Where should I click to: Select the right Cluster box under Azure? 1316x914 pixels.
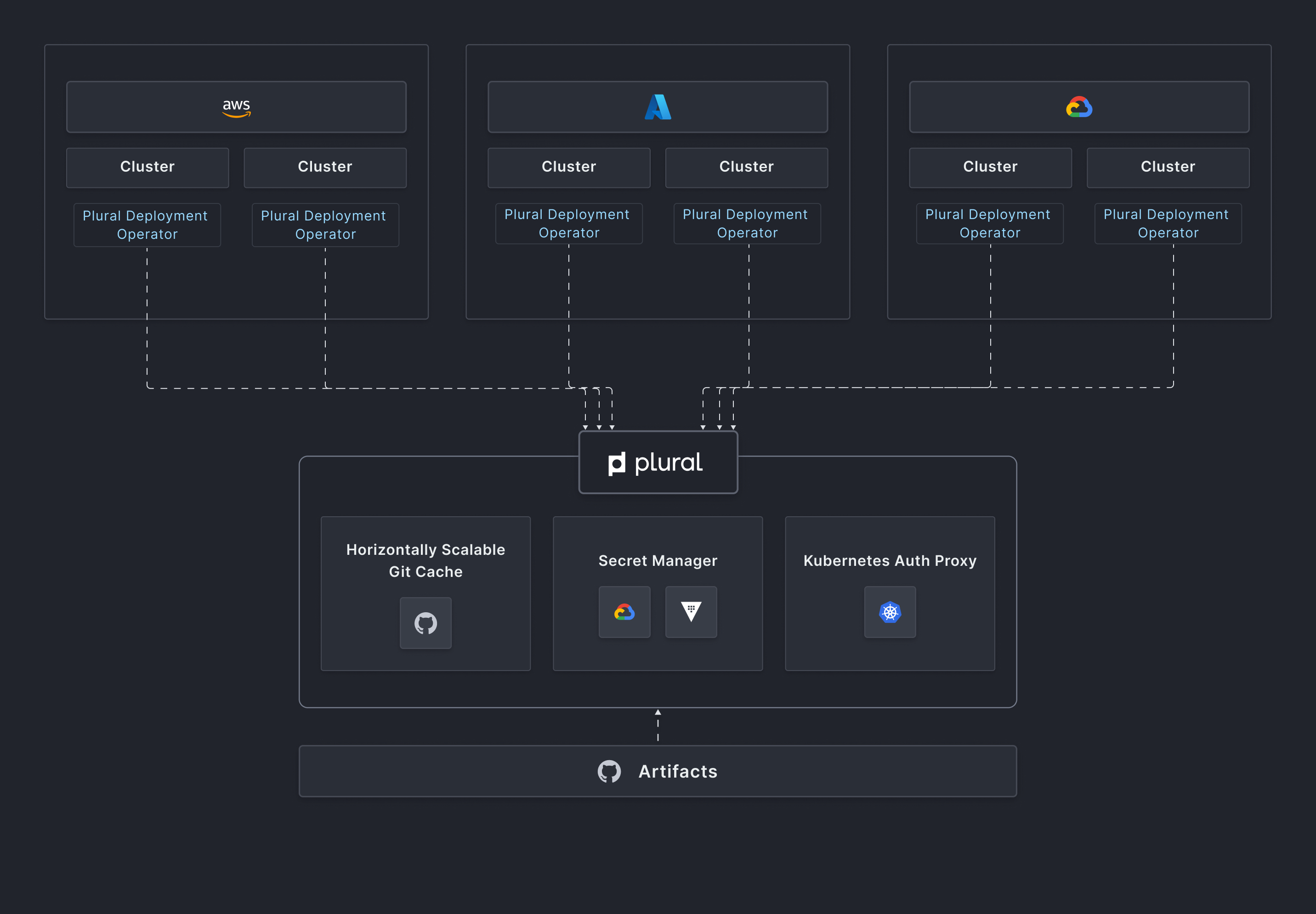pyautogui.click(x=747, y=167)
